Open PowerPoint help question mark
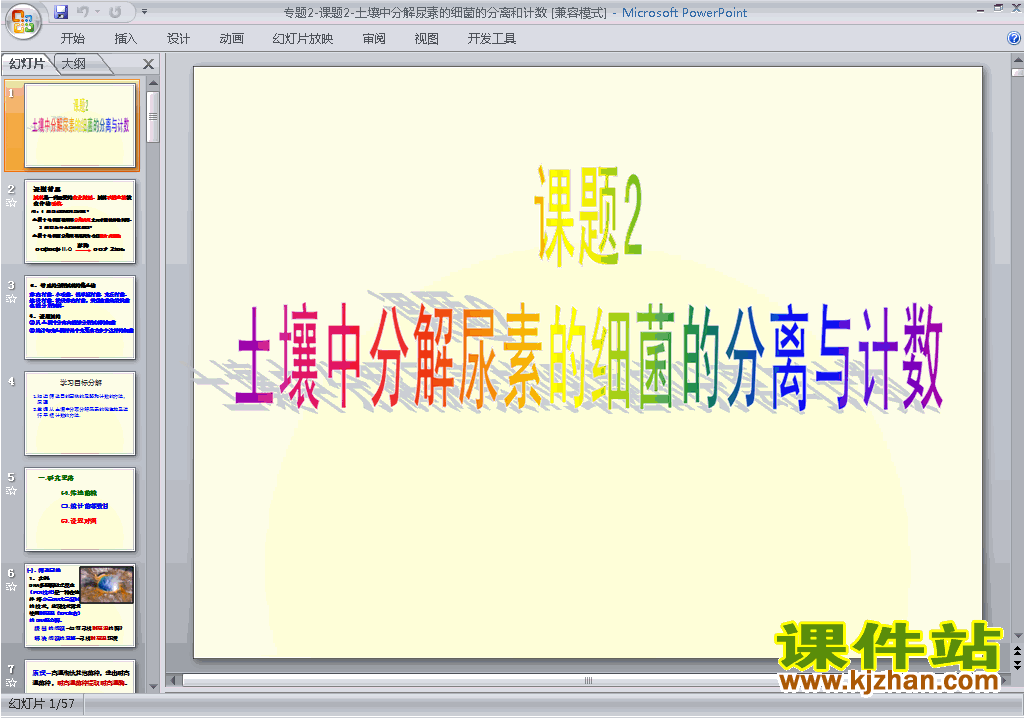Image resolution: width=1024 pixels, height=718 pixels. 1014,39
